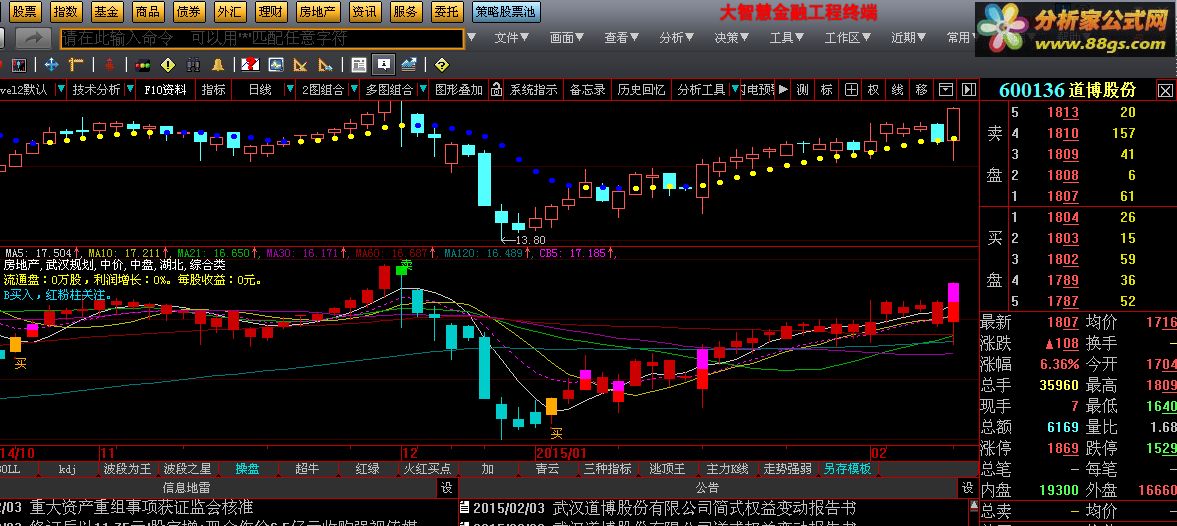The height and width of the screenshot is (526, 1177).
Task: Click the 基金 category button
Action: (106, 11)
